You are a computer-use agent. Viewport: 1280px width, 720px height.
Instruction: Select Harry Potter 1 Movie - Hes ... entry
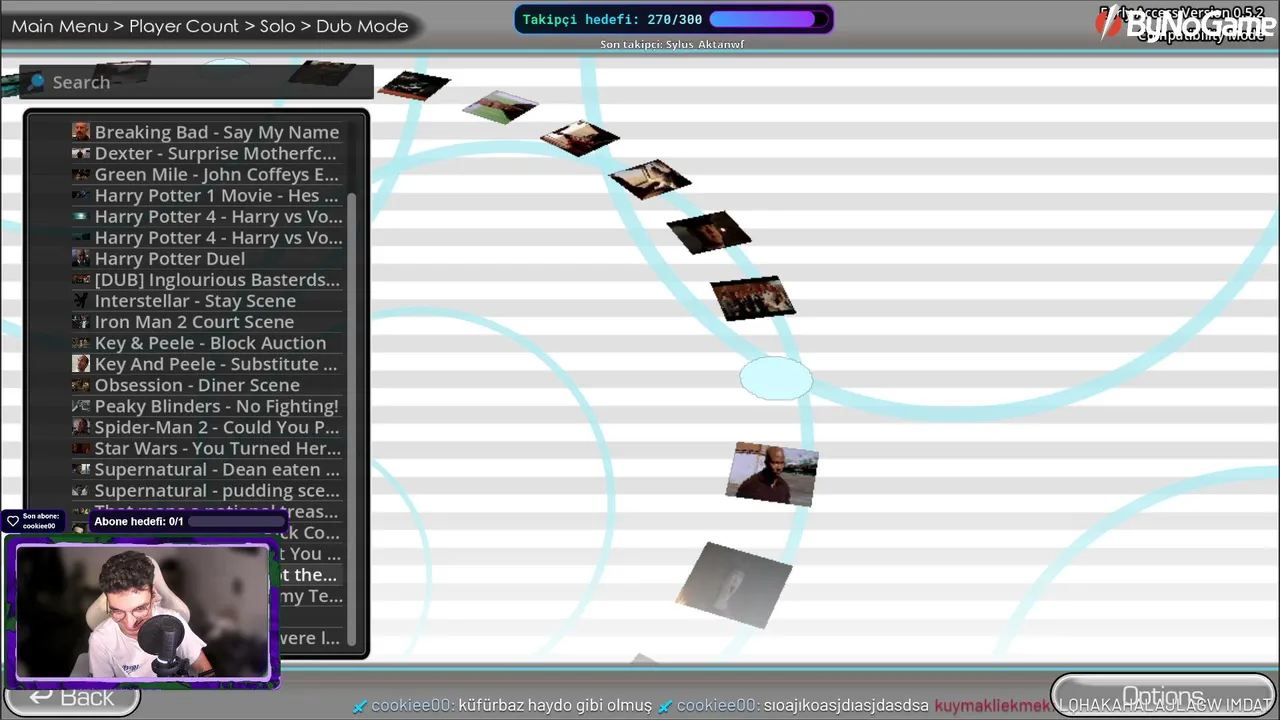click(x=208, y=195)
